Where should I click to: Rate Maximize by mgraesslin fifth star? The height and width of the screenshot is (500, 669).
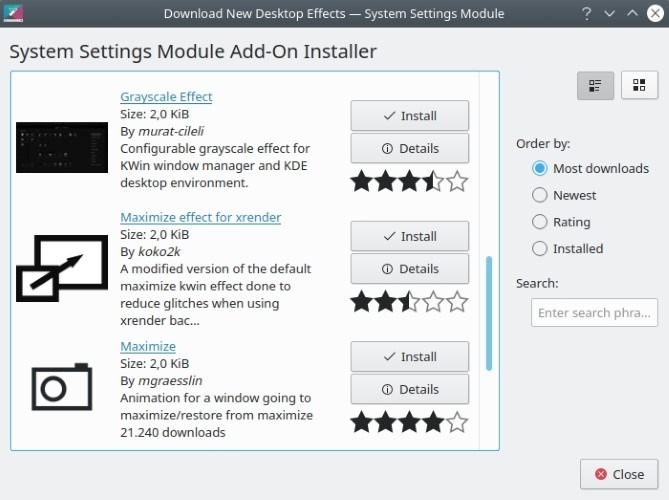[x=457, y=422]
